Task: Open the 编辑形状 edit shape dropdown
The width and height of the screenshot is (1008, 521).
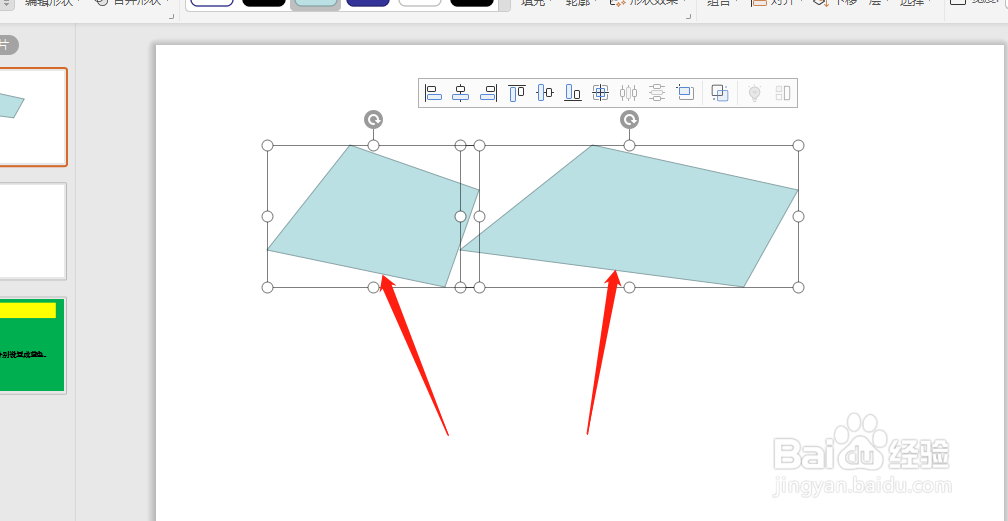Action: tap(52, 3)
